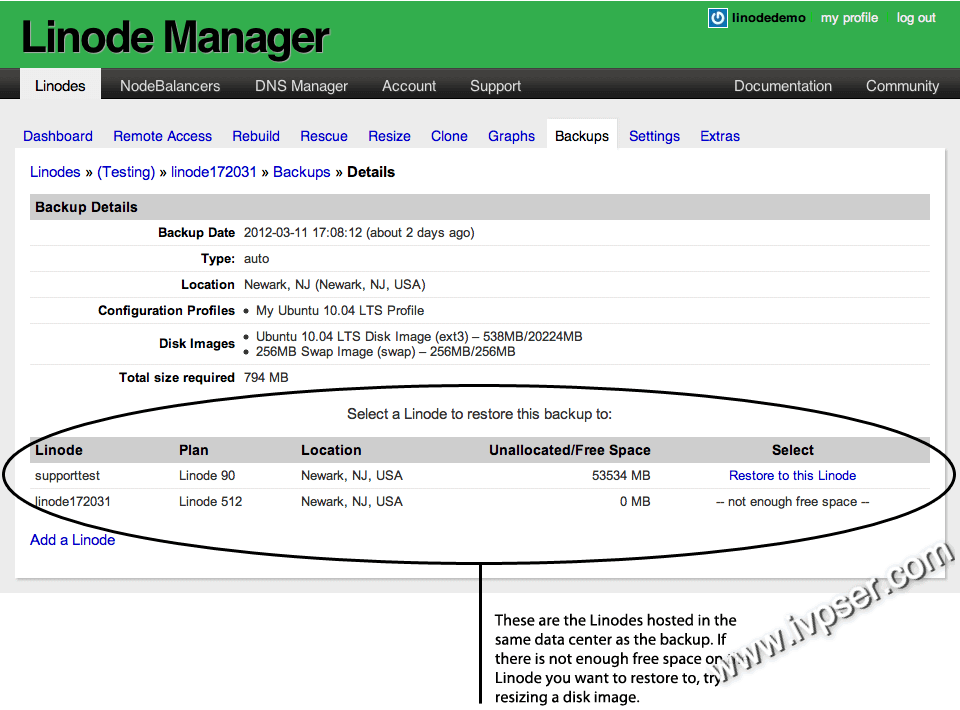Click the 0 MB free space value
Image resolution: width=960 pixels, height=710 pixels.
[635, 502]
